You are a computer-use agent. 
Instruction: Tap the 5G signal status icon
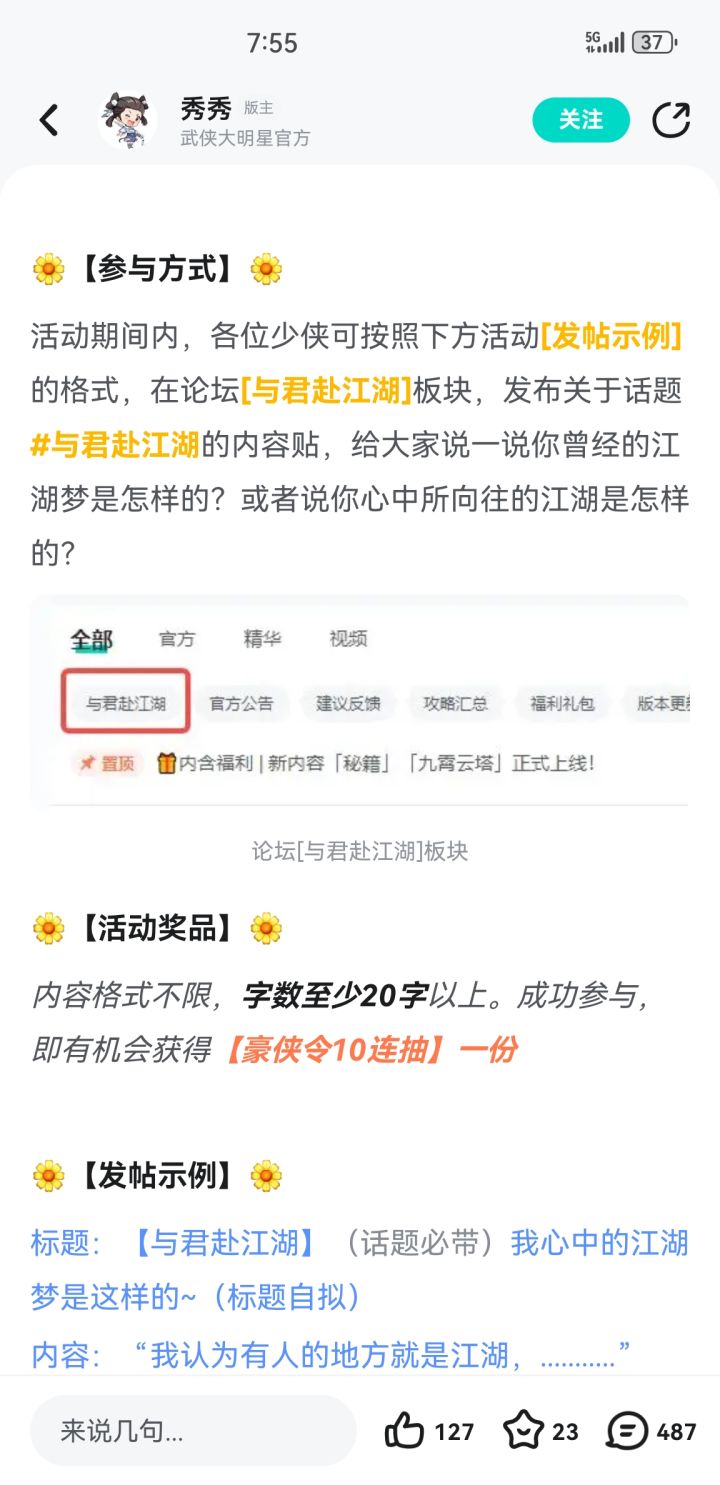click(605, 42)
